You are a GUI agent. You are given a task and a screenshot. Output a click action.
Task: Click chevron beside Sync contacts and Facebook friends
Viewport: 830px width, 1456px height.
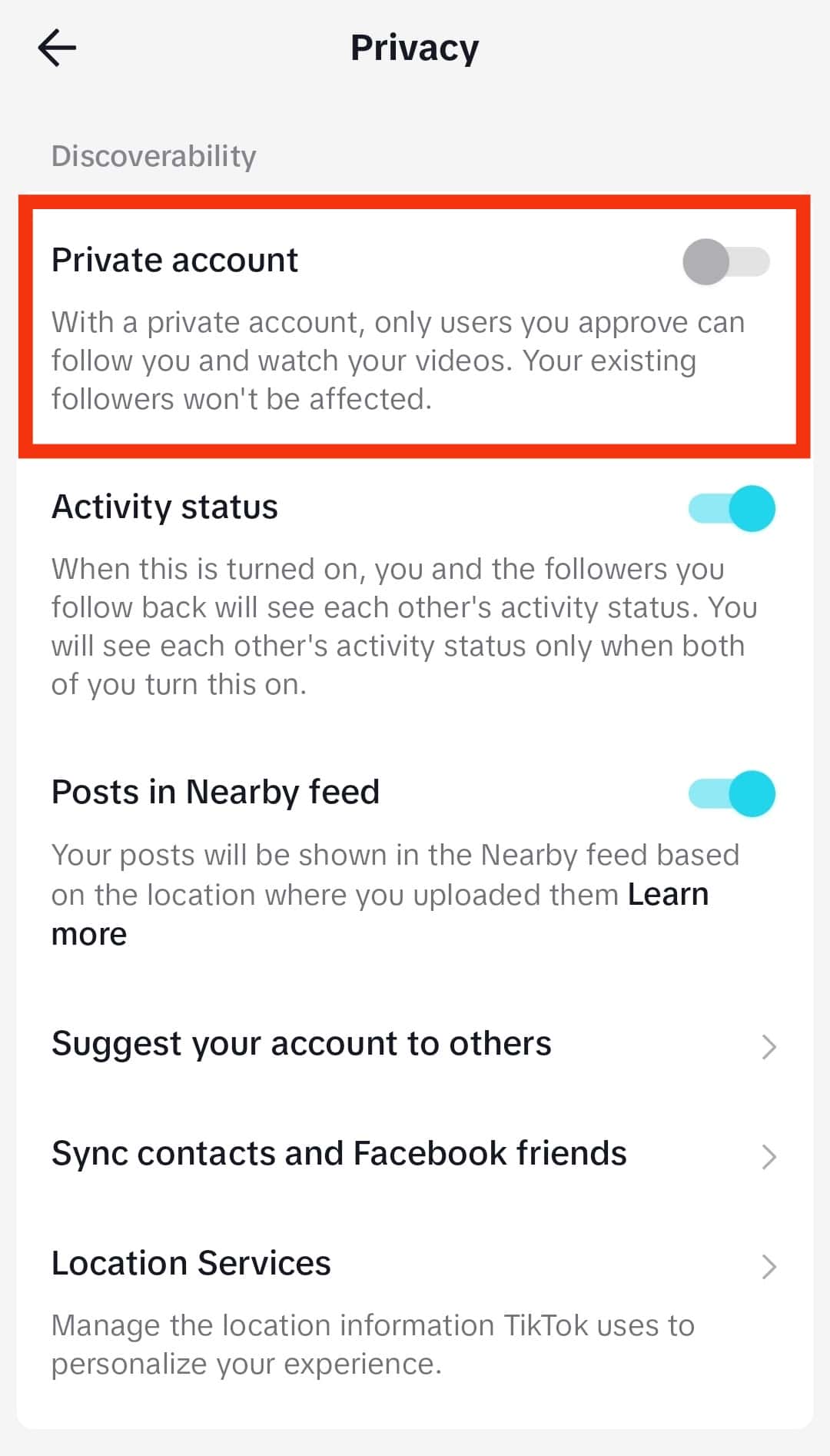[769, 1156]
